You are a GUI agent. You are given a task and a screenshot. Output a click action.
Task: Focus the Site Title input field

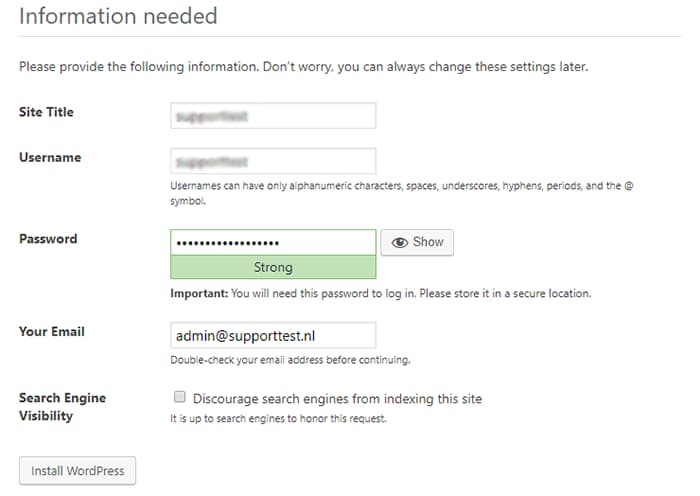point(273,116)
